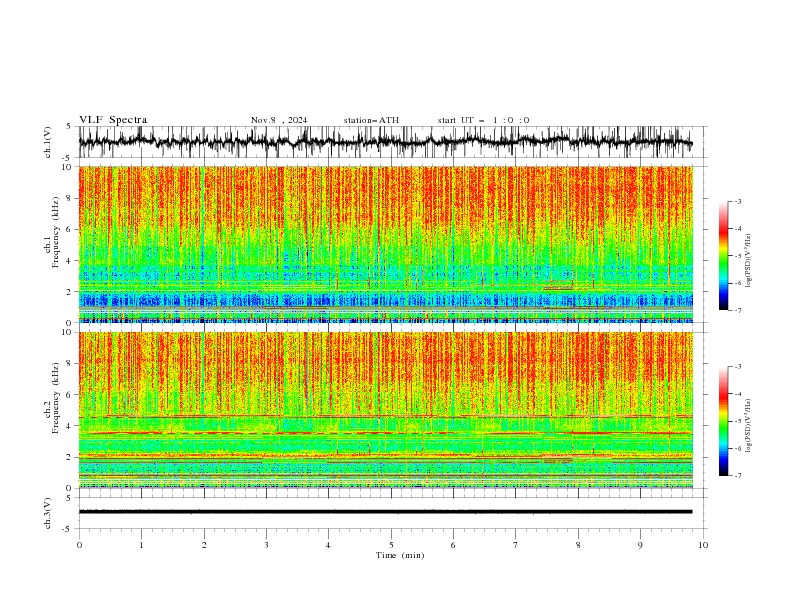792x612 pixels.
Task: Click the ch.3 voltage waveform band
Action: click(386, 512)
